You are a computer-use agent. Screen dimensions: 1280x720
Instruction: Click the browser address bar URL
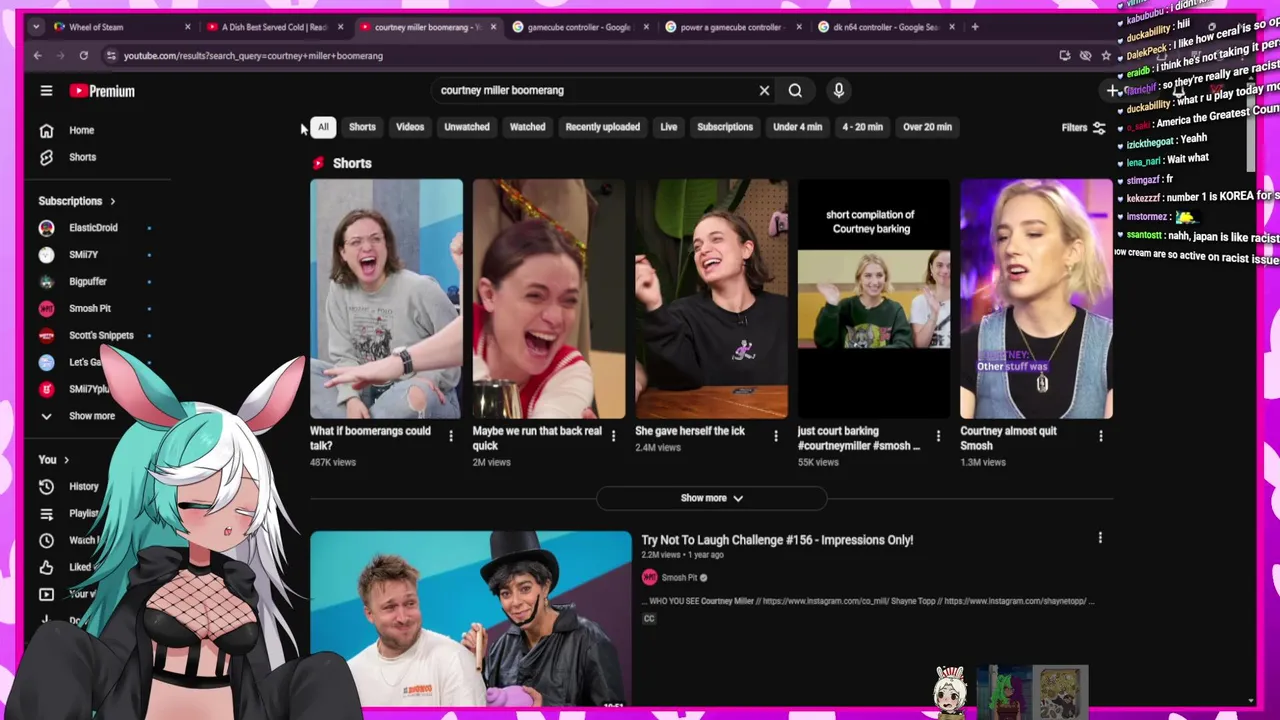click(253, 56)
